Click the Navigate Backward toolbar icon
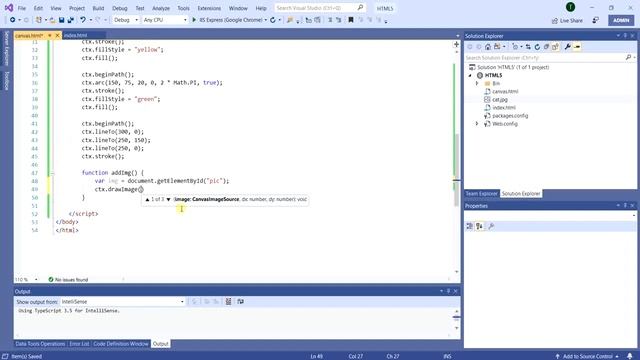 click(x=13, y=20)
